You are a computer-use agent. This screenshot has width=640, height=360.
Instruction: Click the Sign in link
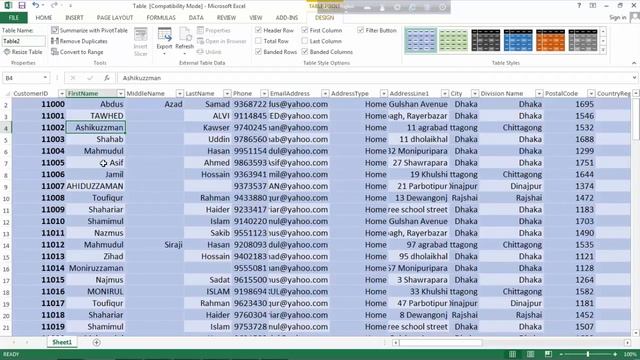617,18
